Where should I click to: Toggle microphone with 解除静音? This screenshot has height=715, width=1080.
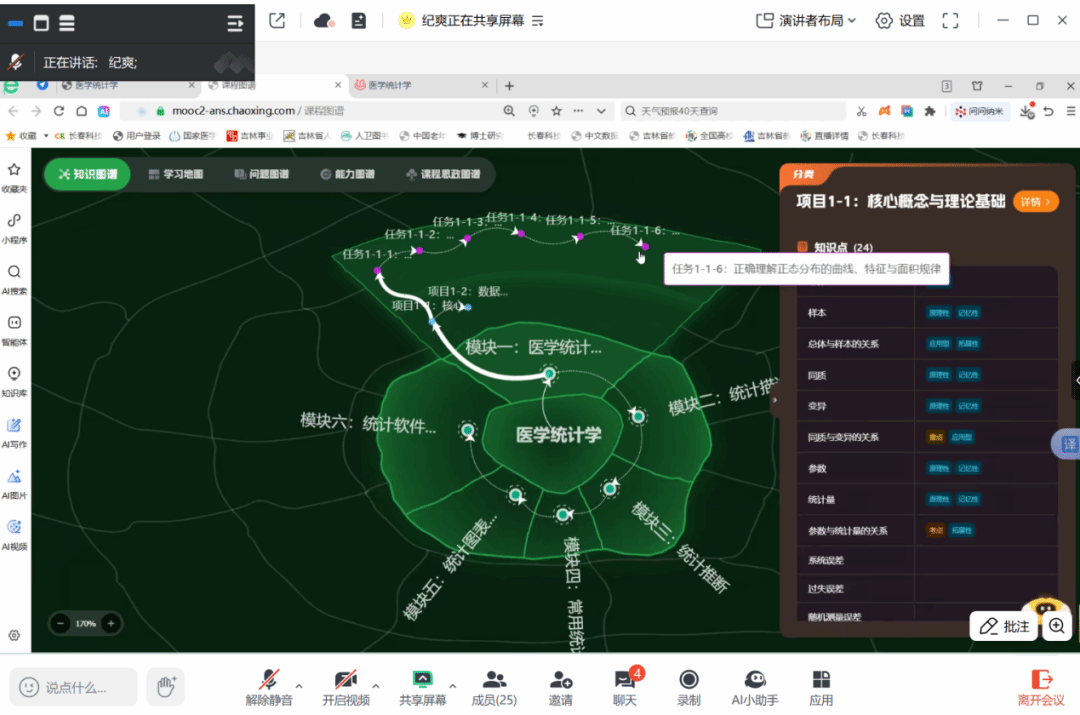[269, 681]
